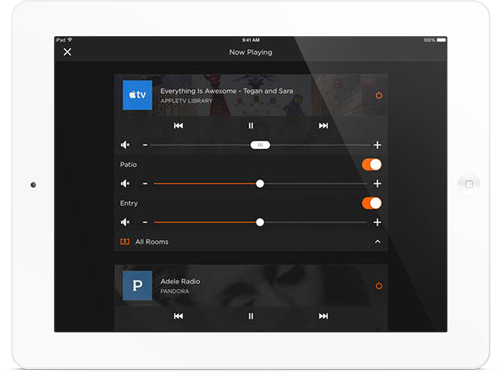Open the All Rooms label

pos(152,242)
